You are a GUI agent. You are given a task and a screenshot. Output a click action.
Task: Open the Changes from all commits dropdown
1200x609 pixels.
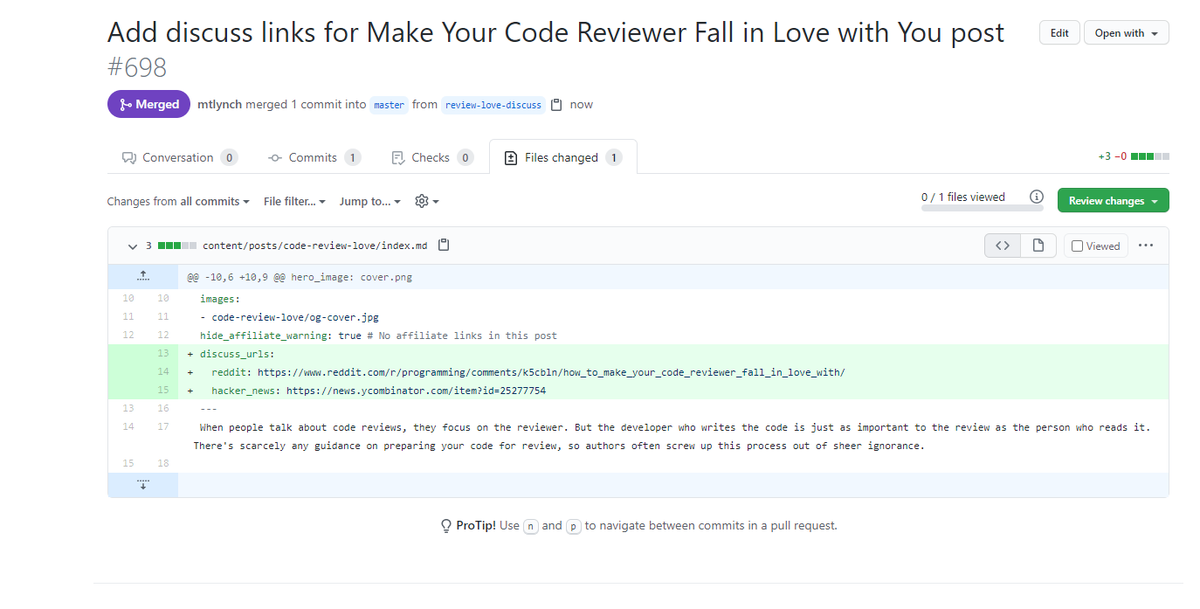click(x=178, y=201)
